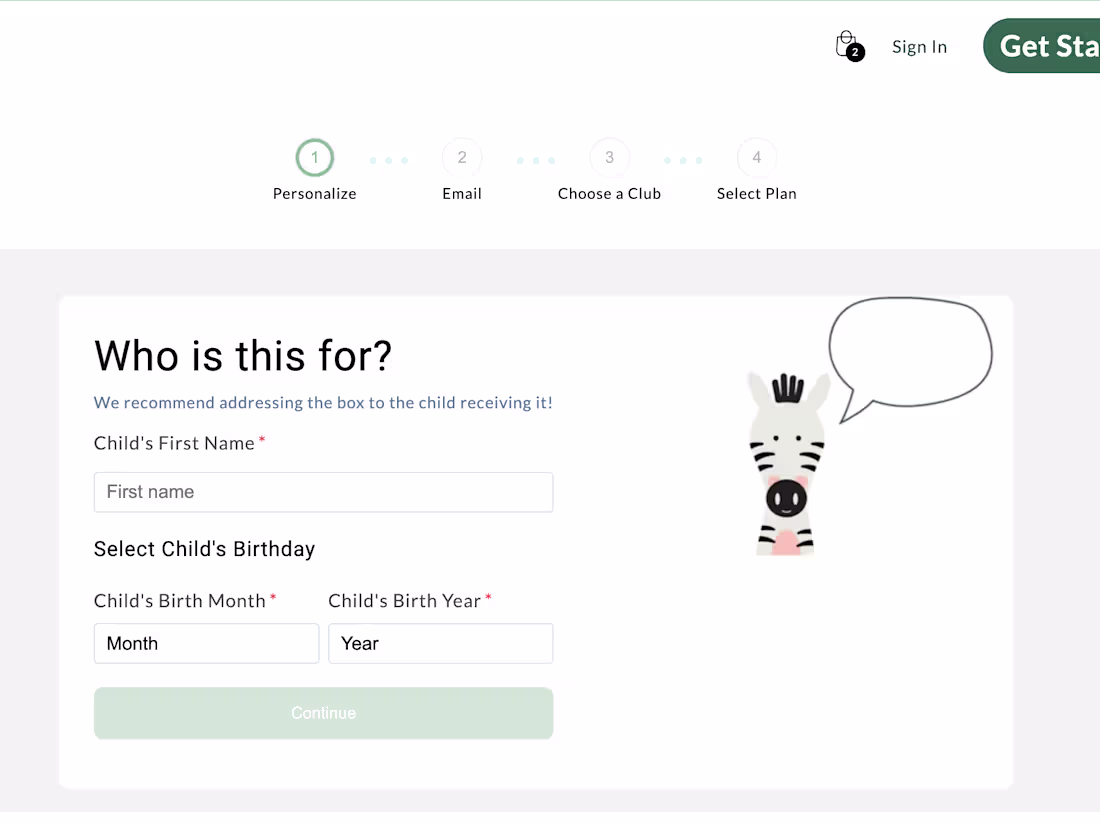Click the cart badge showing number 2
Screen dimensions: 1100x825
[x=855, y=53]
